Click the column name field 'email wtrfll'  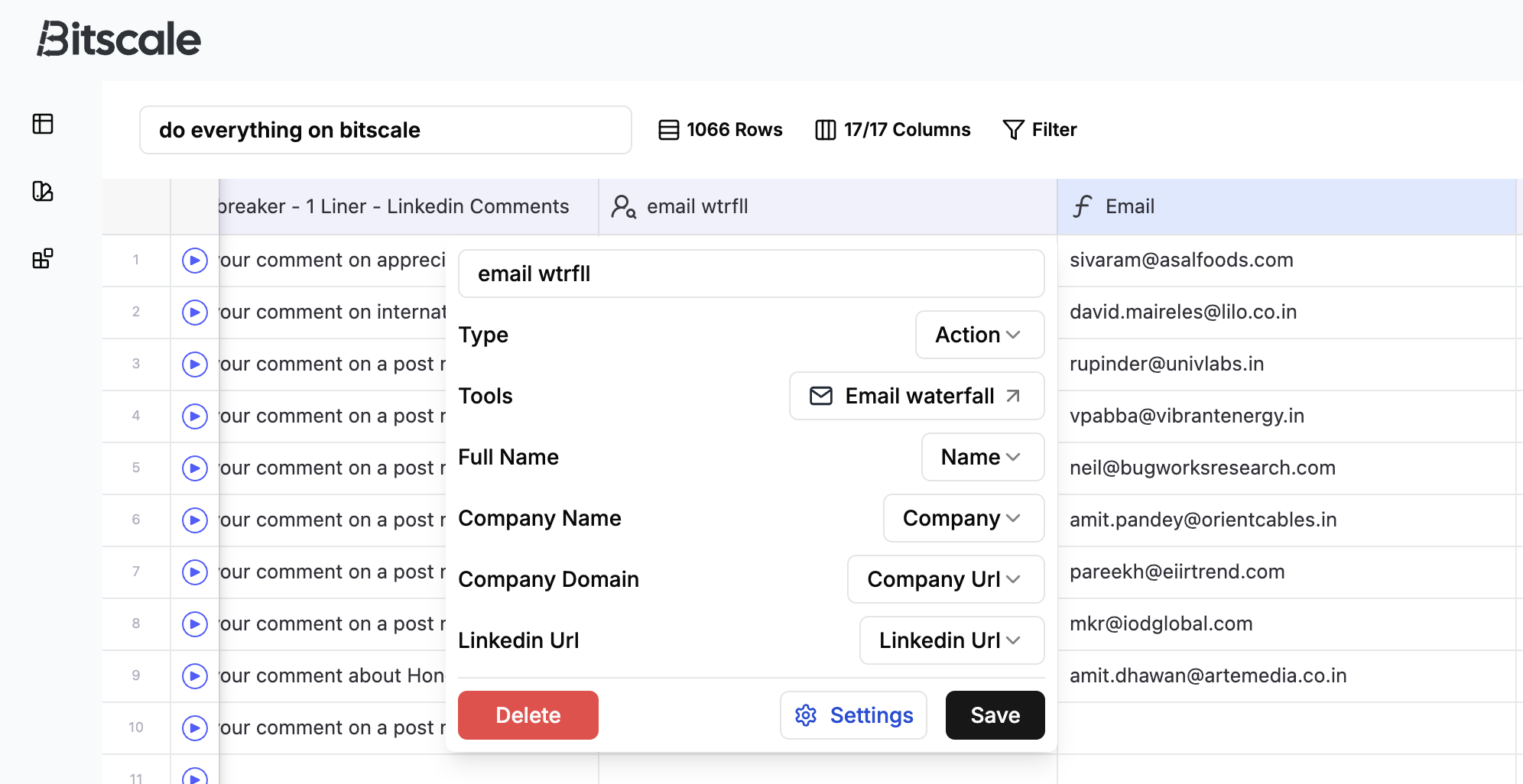tap(752, 274)
